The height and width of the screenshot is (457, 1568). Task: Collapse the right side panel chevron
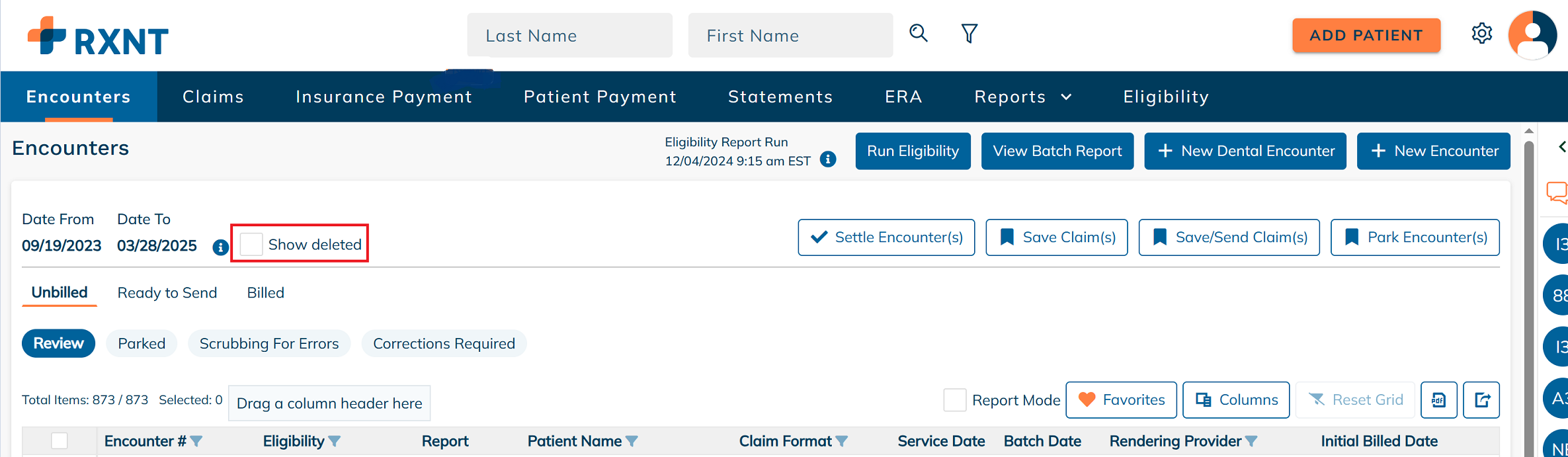[1562, 146]
